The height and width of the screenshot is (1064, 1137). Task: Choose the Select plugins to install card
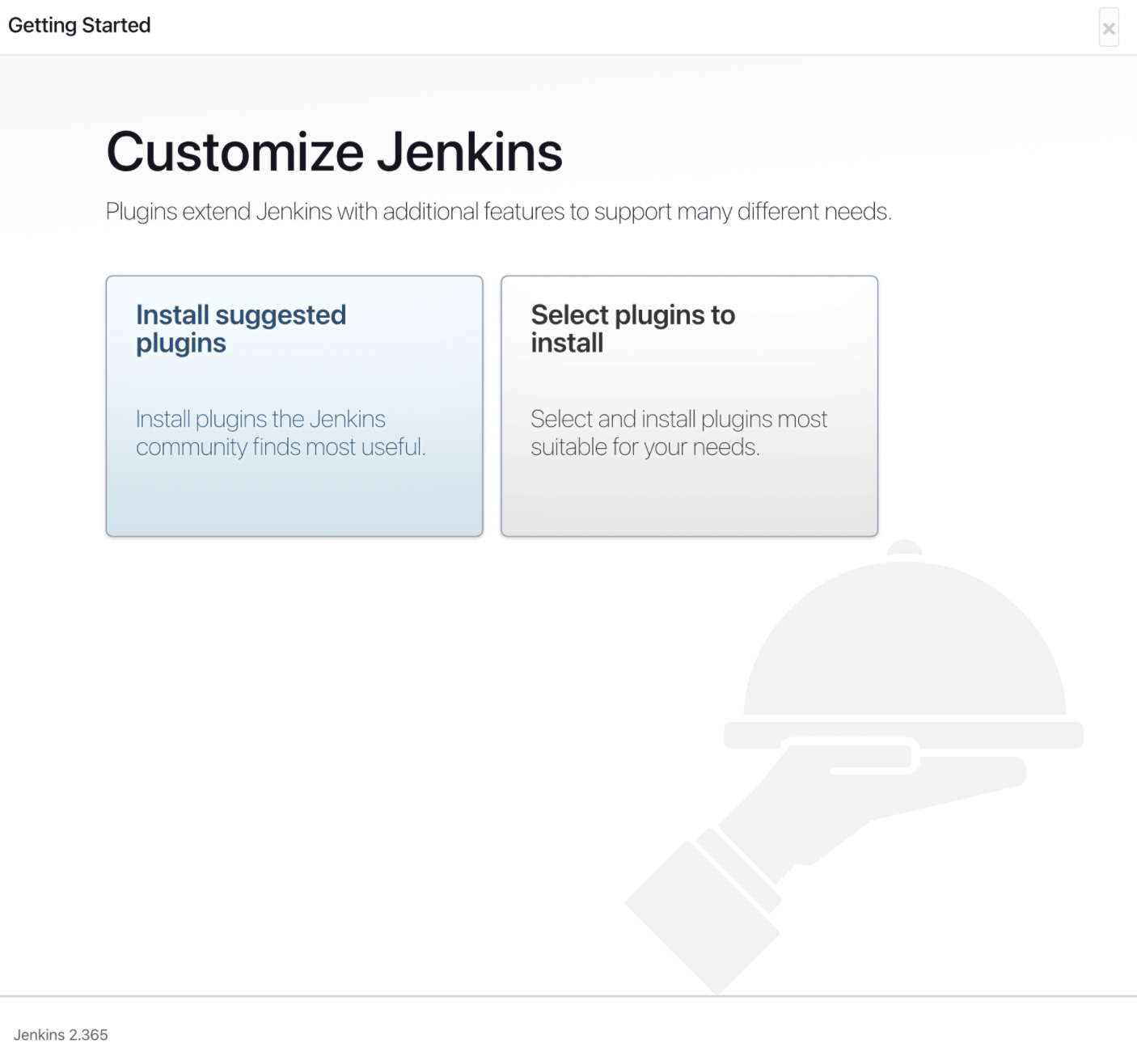click(x=689, y=406)
